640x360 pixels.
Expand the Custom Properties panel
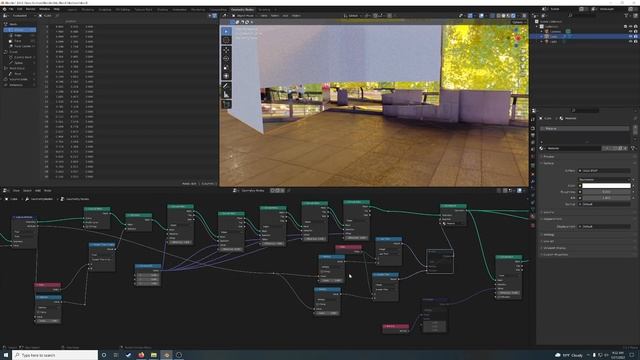[x=555, y=254]
